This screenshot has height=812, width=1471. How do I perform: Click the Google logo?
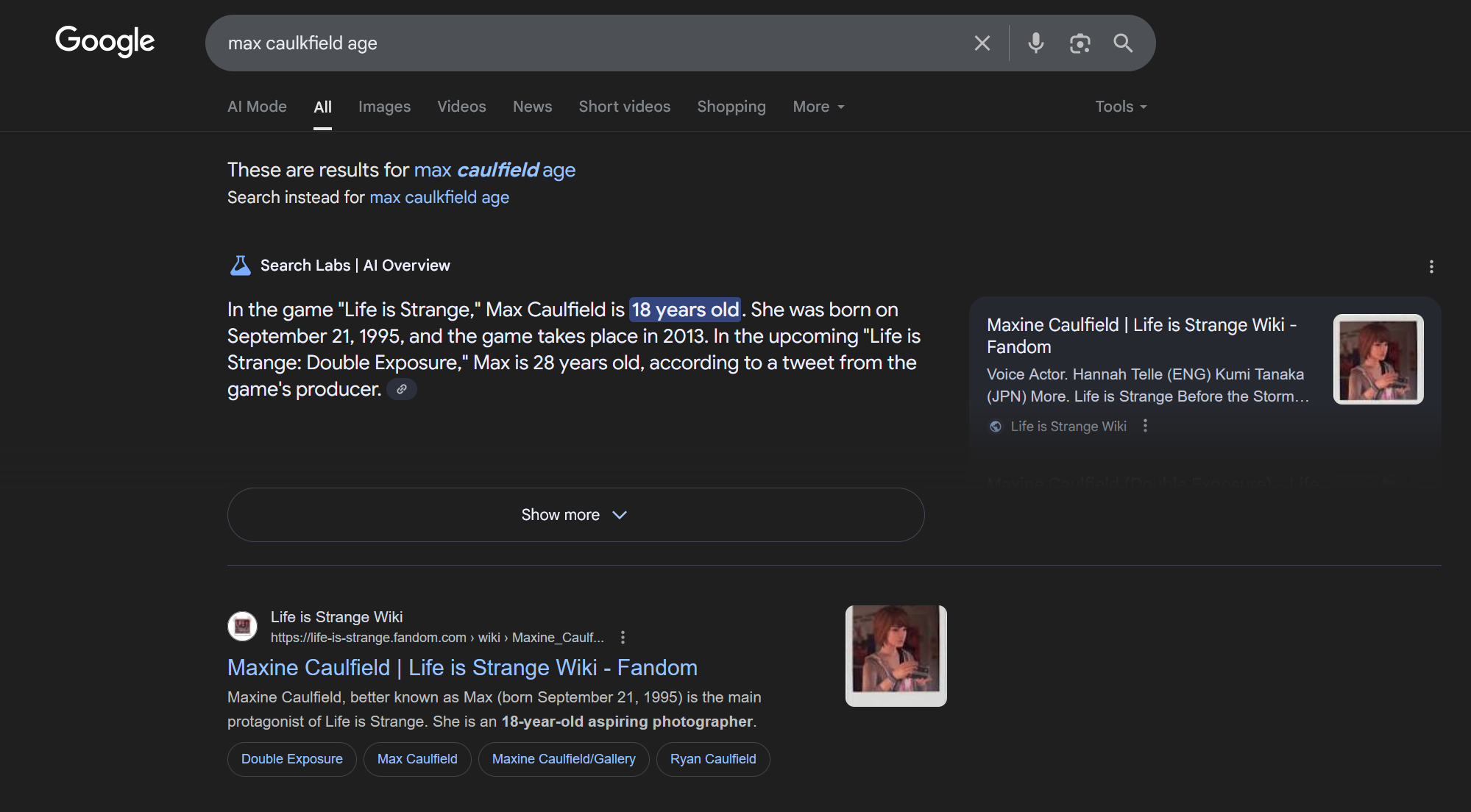tap(105, 41)
